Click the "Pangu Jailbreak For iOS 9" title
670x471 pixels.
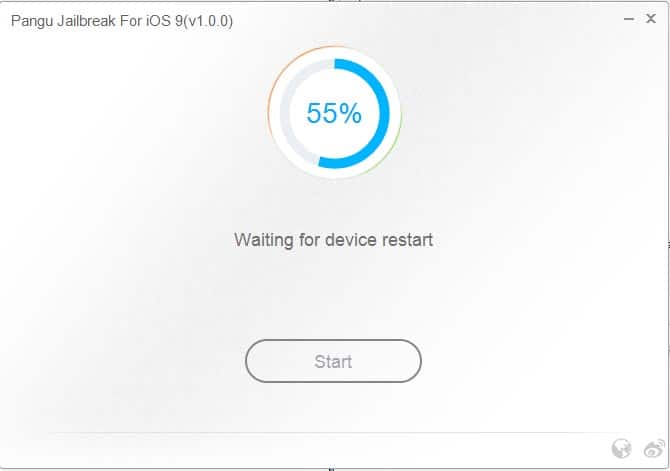coord(97,21)
